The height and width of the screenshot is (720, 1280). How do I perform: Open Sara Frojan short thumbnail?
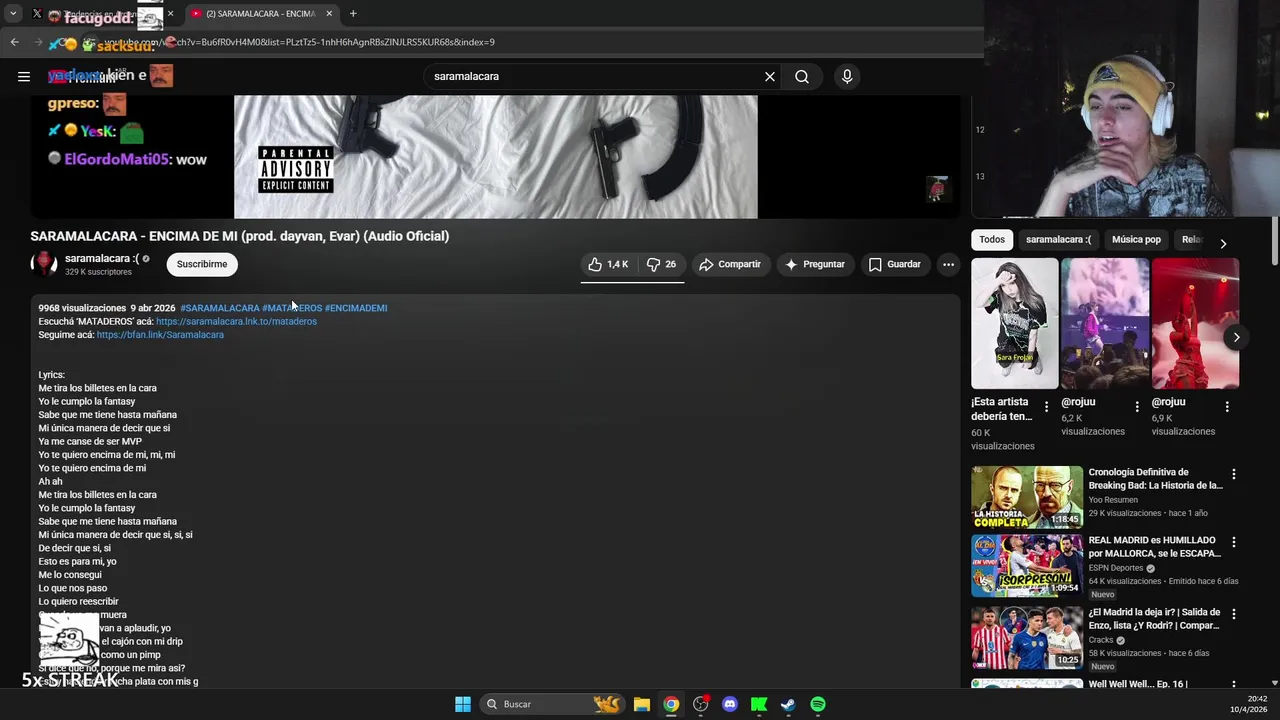(1014, 323)
